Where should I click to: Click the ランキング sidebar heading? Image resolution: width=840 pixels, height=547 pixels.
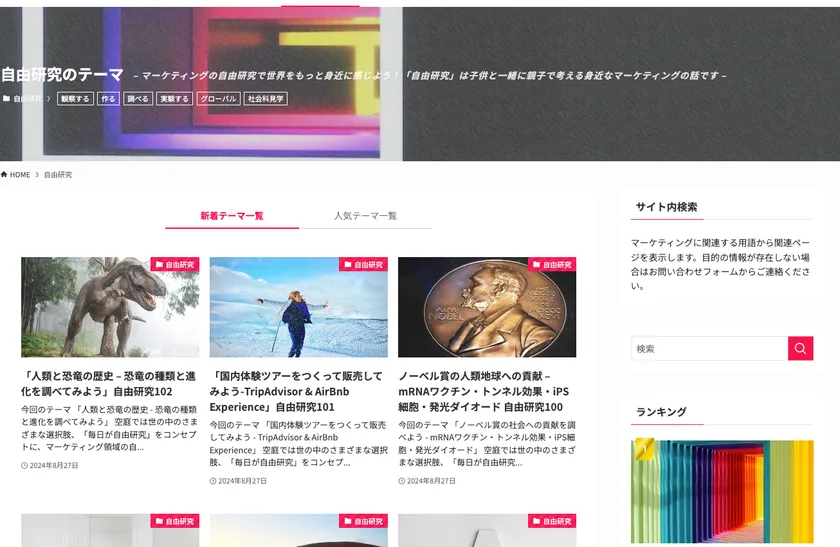661,412
